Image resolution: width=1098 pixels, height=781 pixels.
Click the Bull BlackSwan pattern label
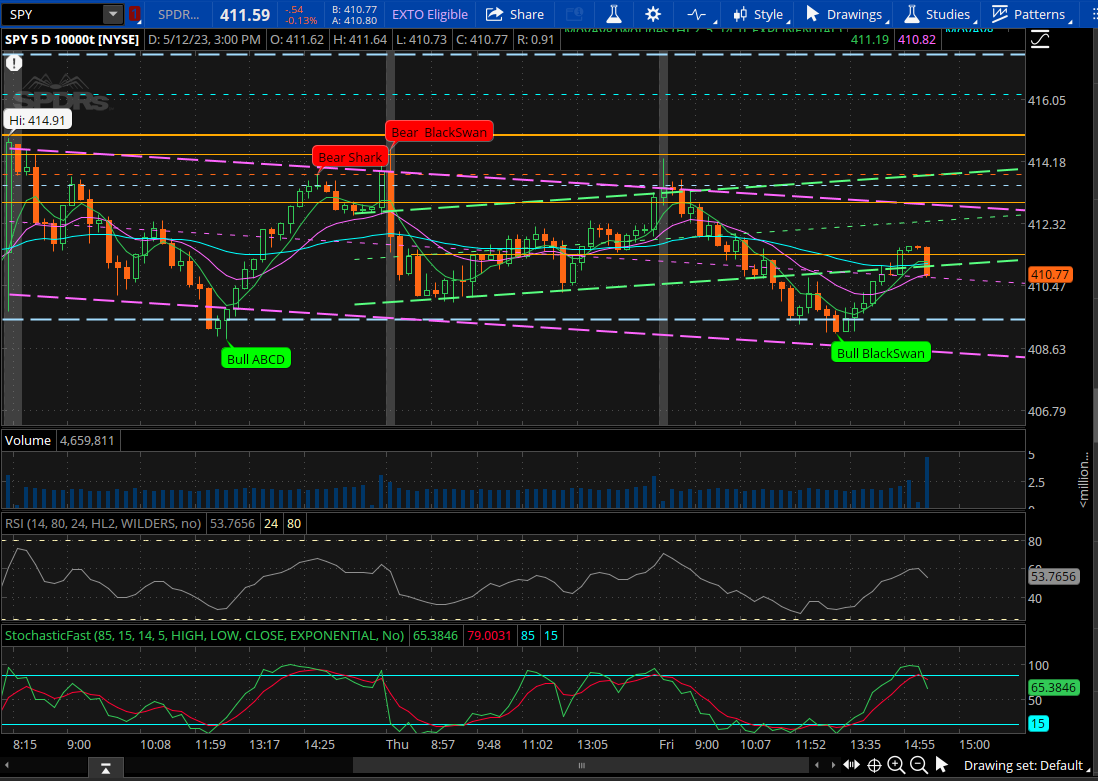pos(881,352)
